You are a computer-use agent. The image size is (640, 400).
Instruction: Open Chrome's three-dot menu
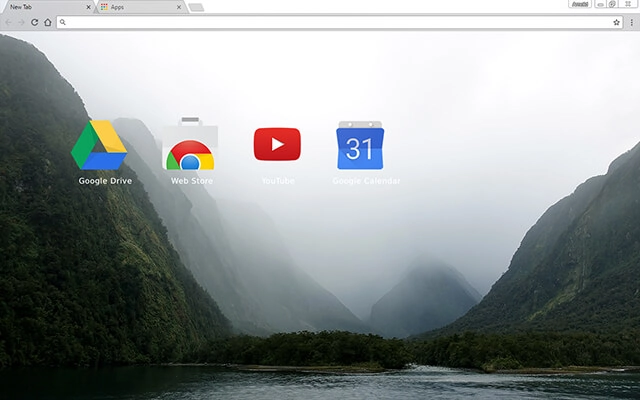(x=631, y=22)
